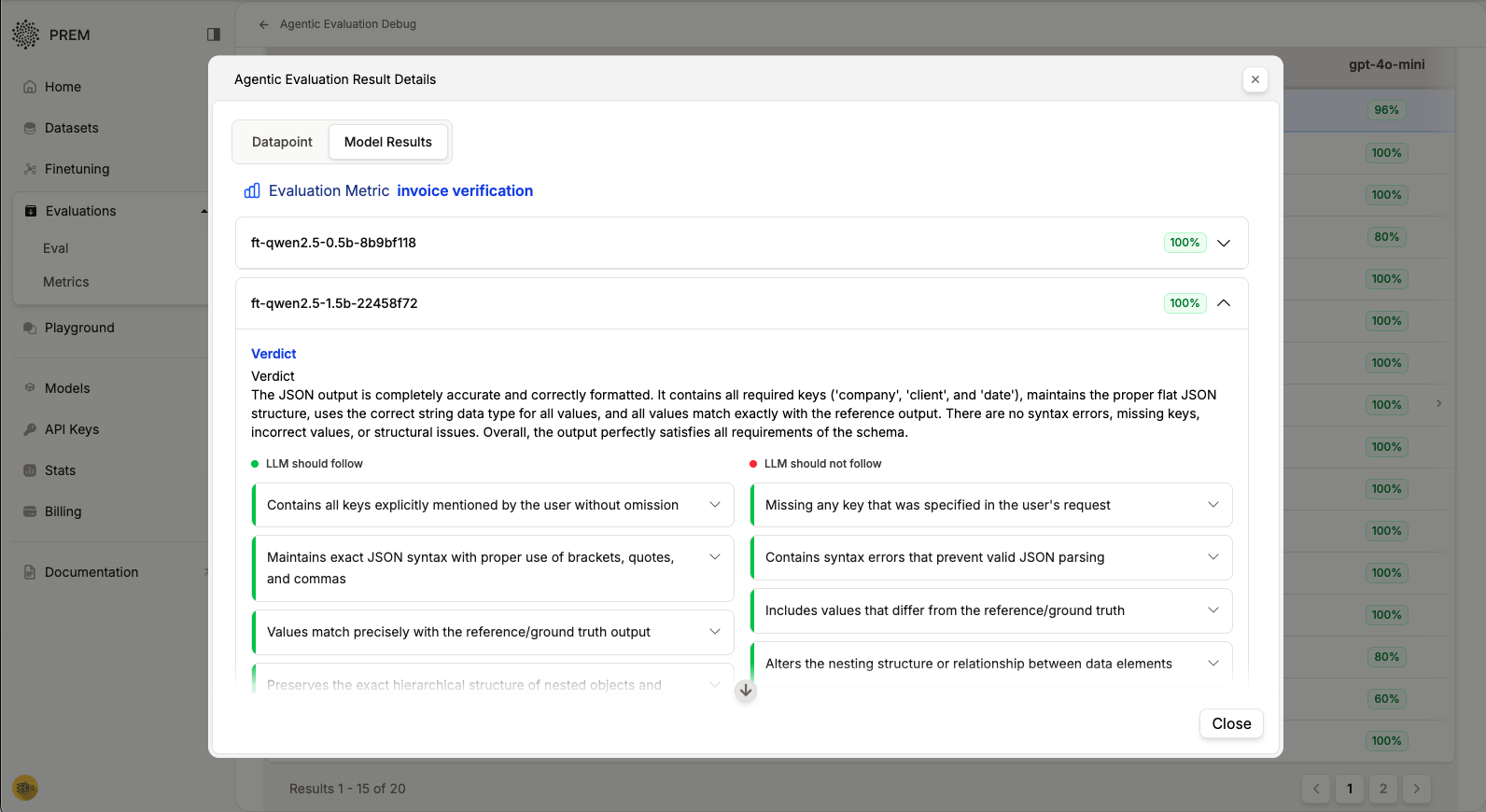Collapse the Evaluations sidebar section
The height and width of the screenshot is (812, 1486).
pos(203,211)
